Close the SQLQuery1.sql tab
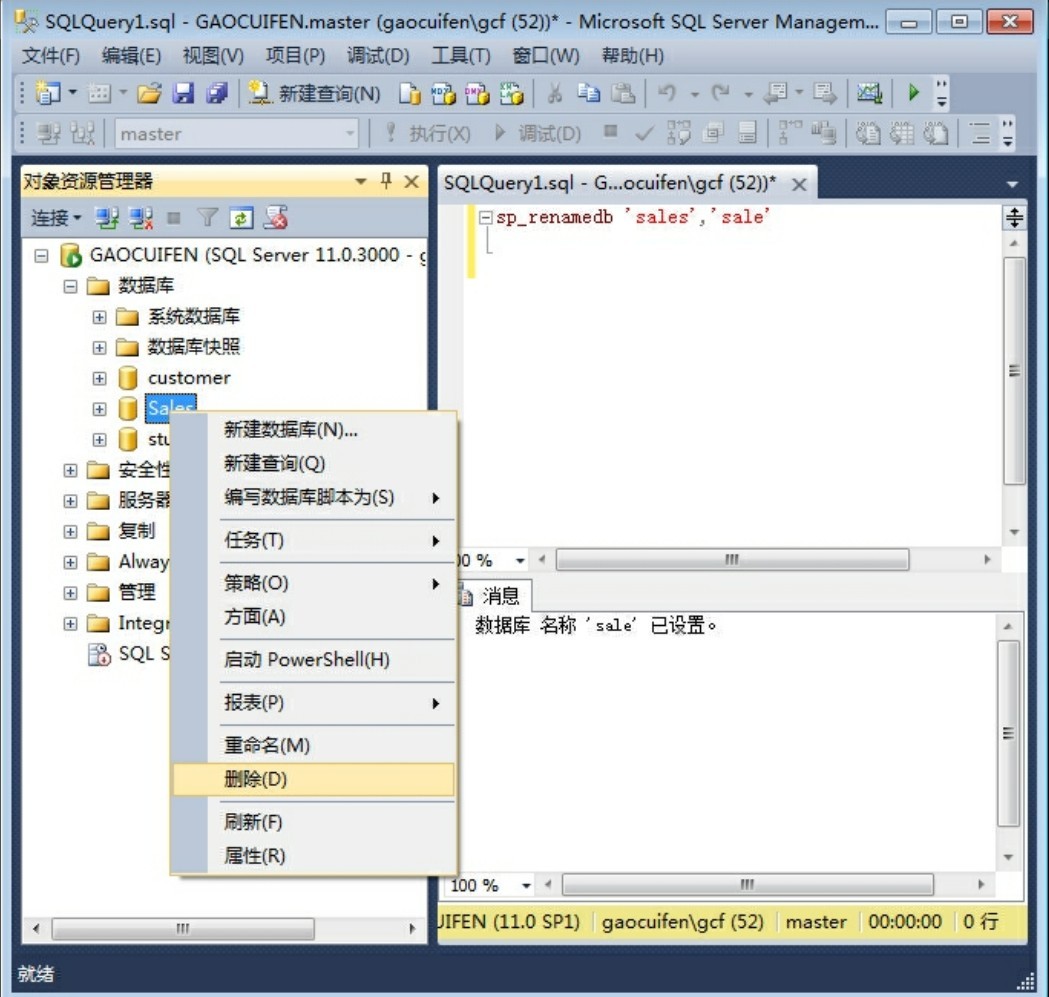Screen dimensions: 1049x997 (x=799, y=185)
